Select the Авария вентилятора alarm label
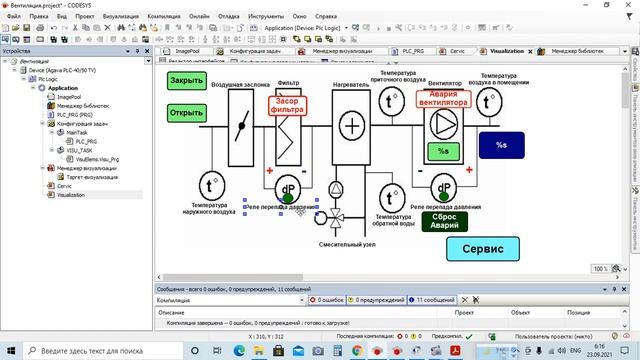640x360 pixels. pyautogui.click(x=443, y=99)
